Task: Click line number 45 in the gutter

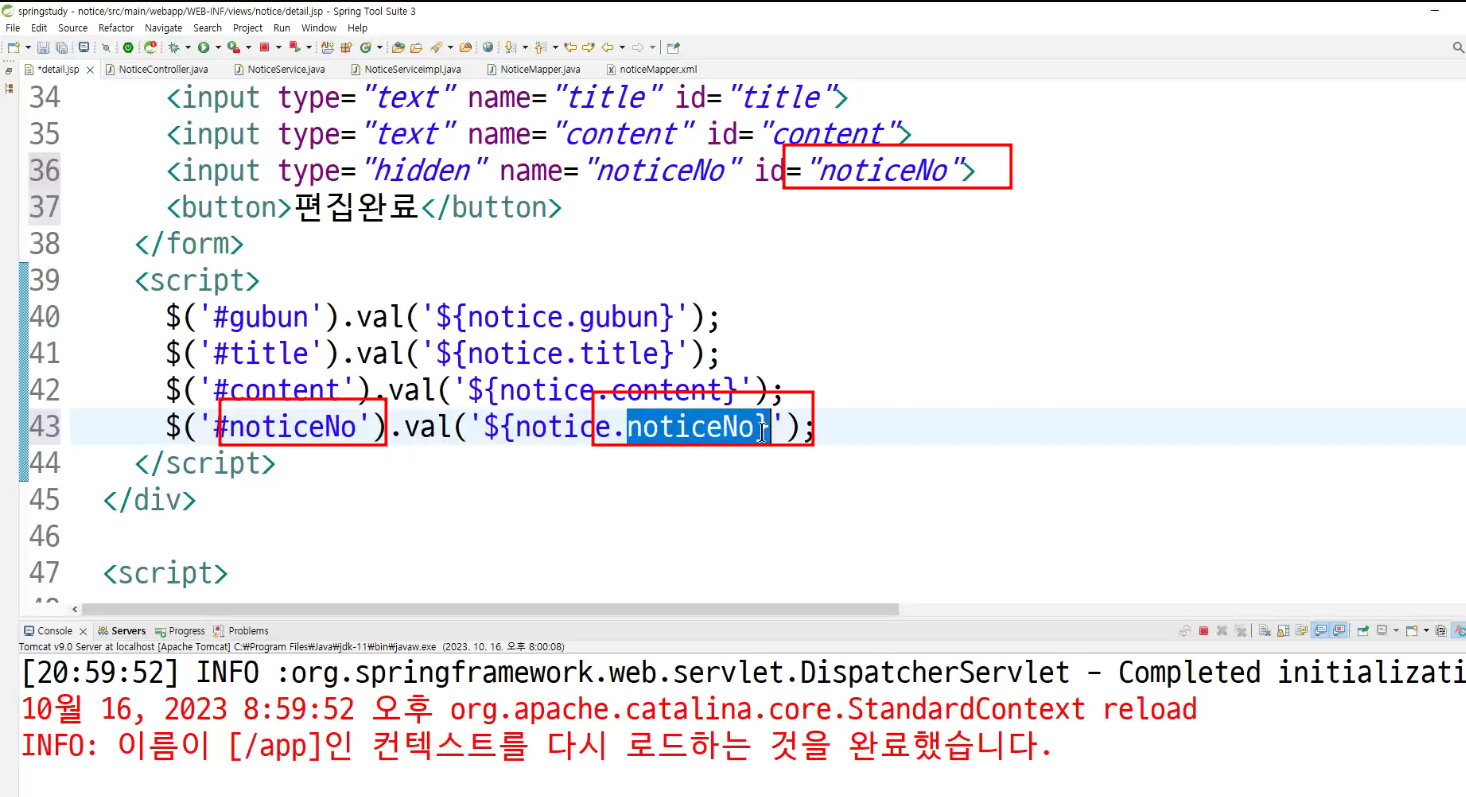Action: (44, 499)
